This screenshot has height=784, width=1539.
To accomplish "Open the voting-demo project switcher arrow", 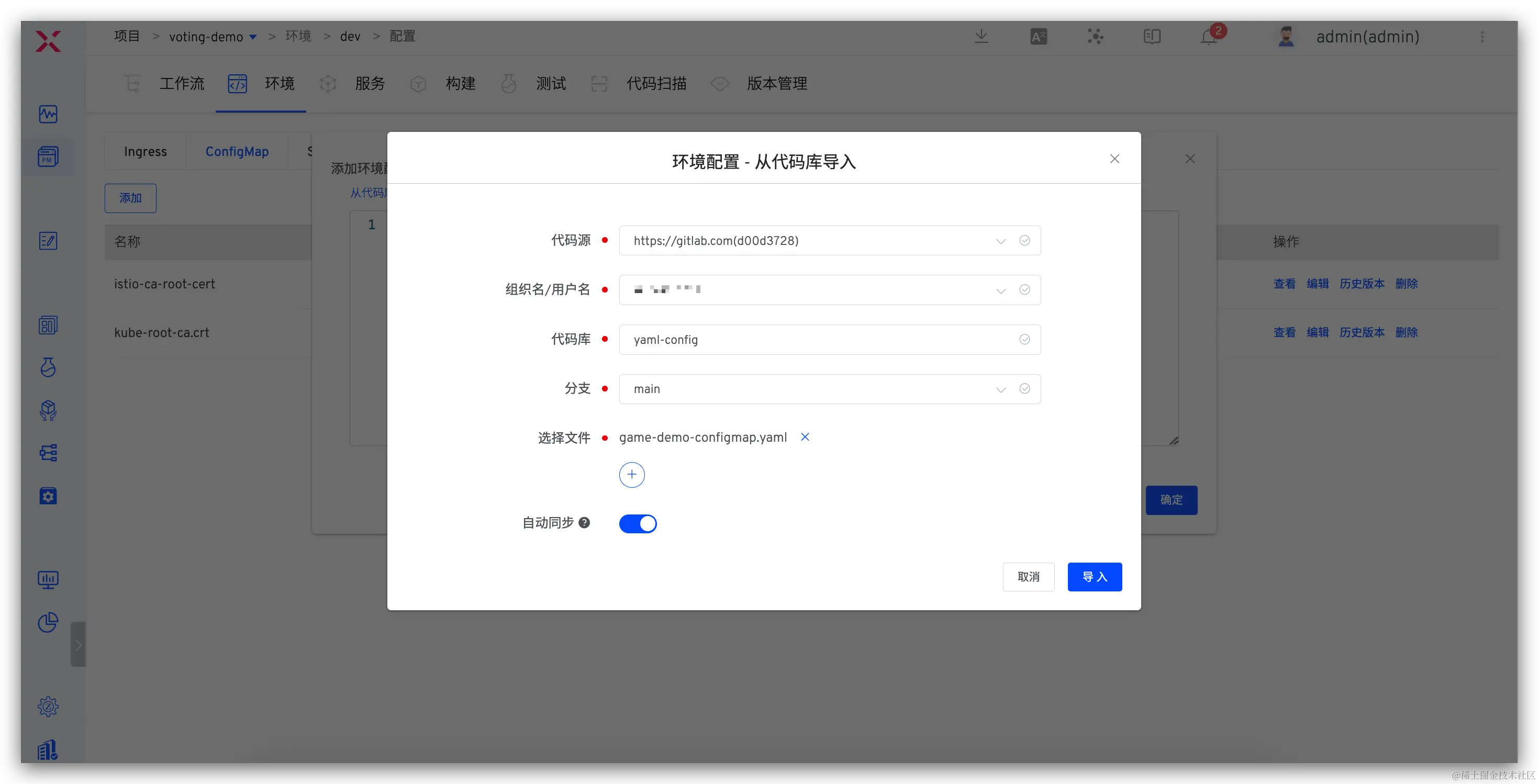I will coord(253,37).
